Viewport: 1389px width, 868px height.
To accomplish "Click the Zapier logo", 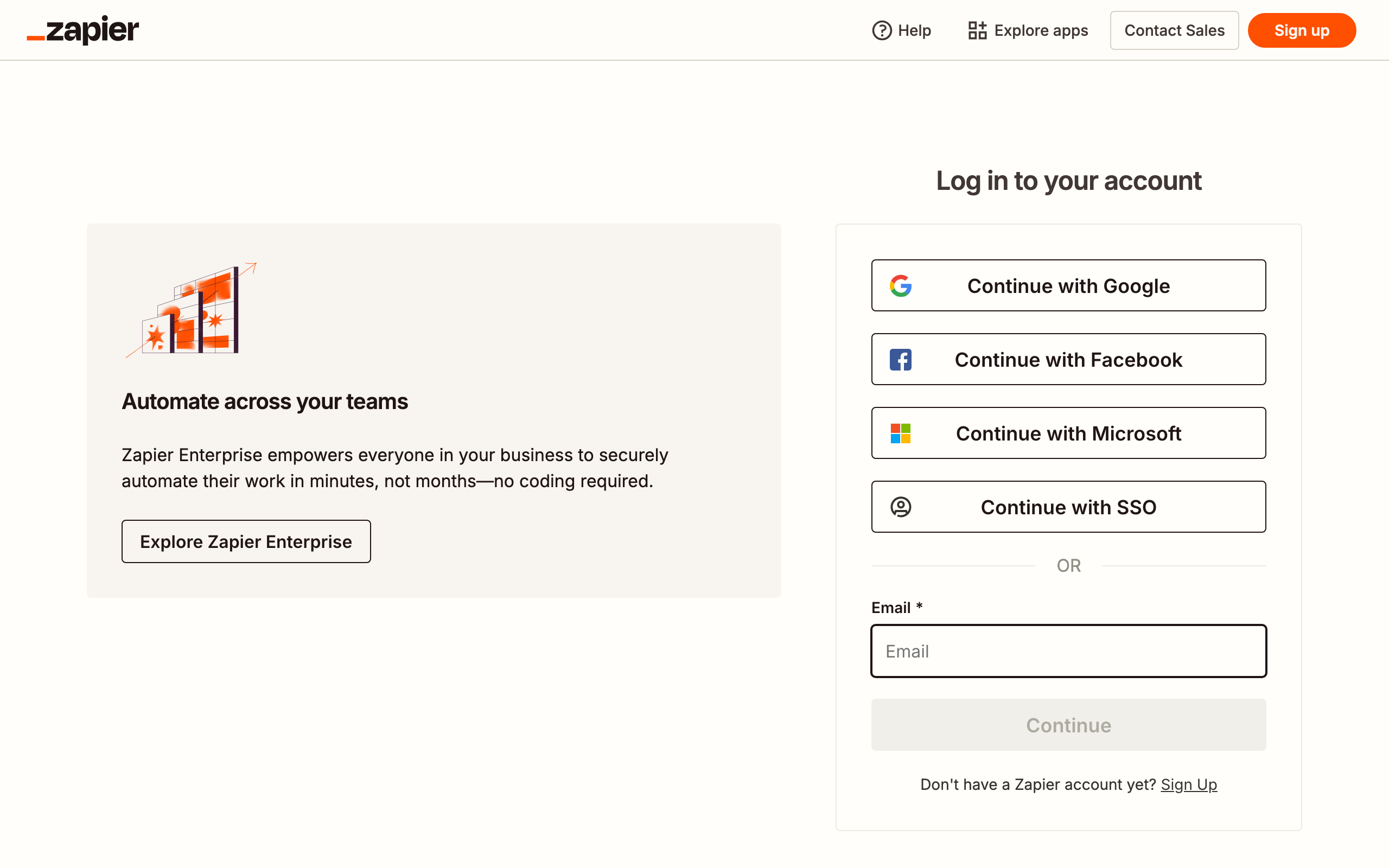I will (x=83, y=30).
